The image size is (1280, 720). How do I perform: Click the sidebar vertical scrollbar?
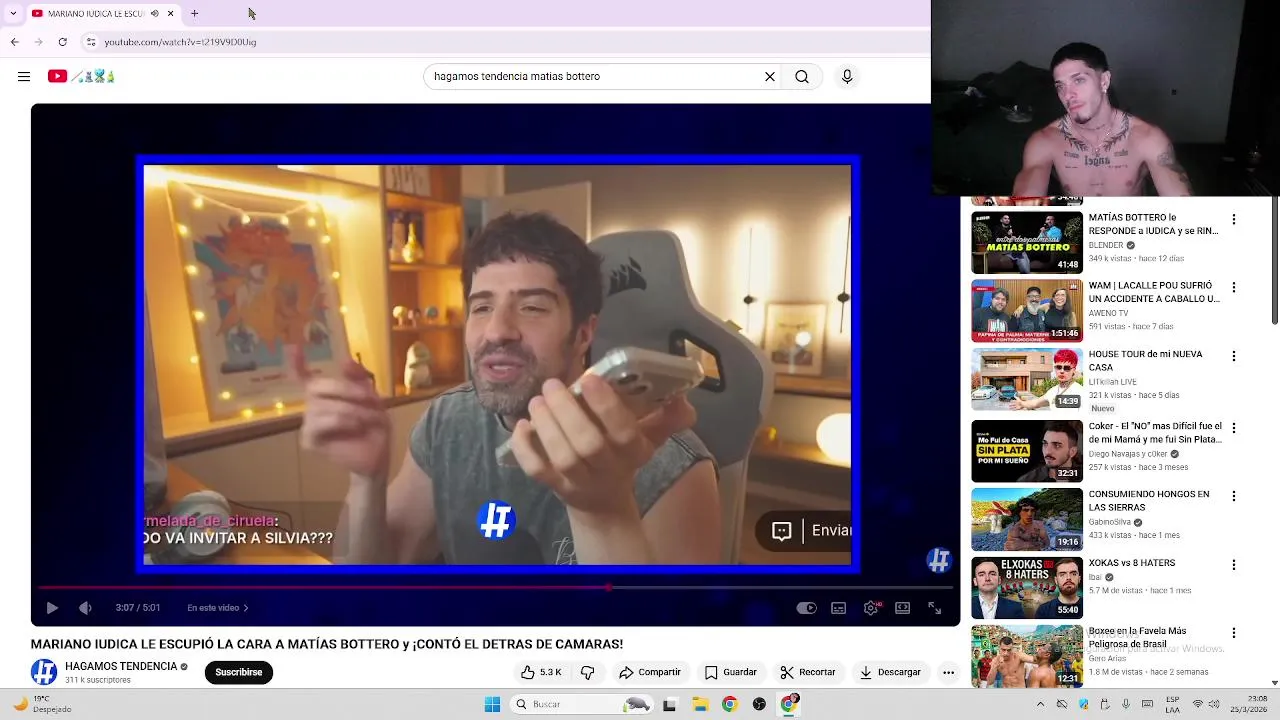1274,261
